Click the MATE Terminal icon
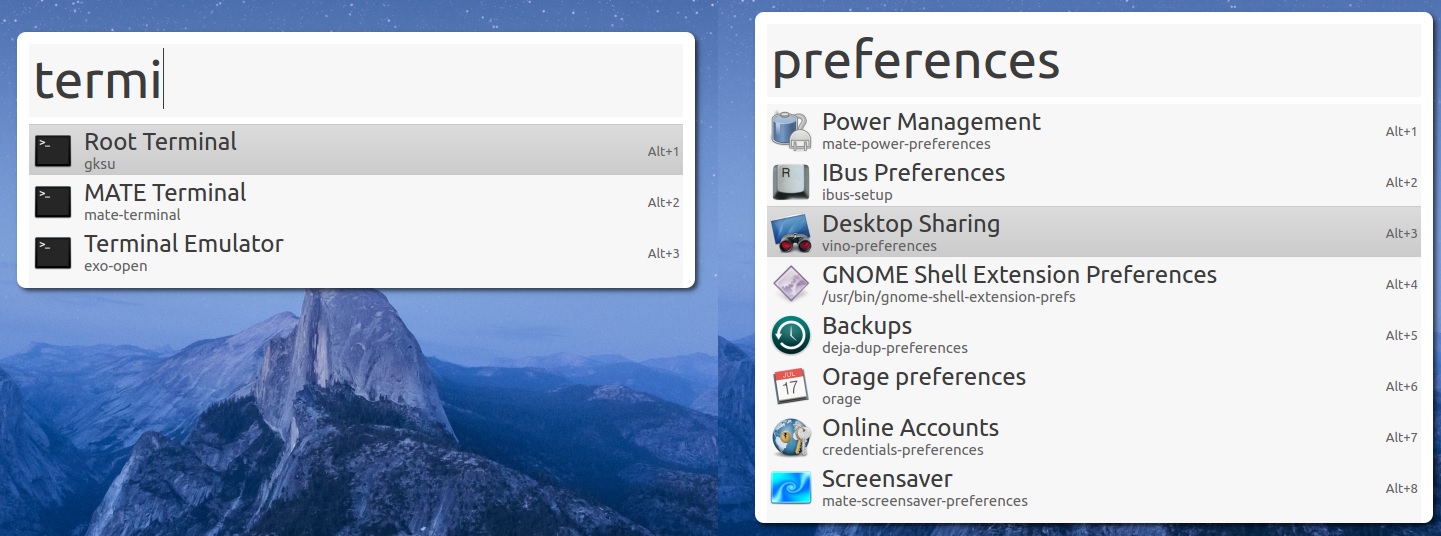 pyautogui.click(x=53, y=201)
